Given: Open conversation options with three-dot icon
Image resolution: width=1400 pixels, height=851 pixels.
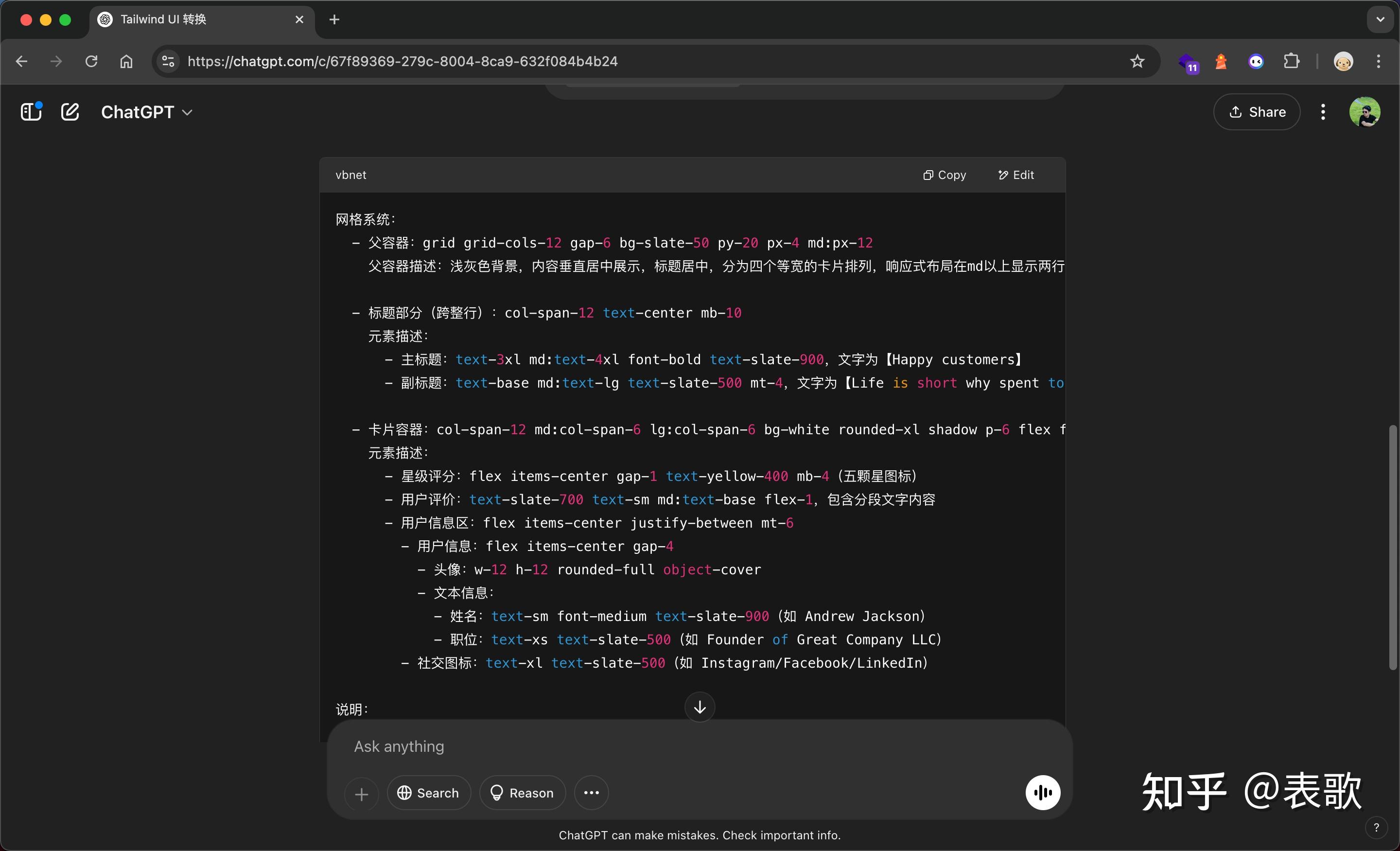Looking at the screenshot, I should point(1323,111).
